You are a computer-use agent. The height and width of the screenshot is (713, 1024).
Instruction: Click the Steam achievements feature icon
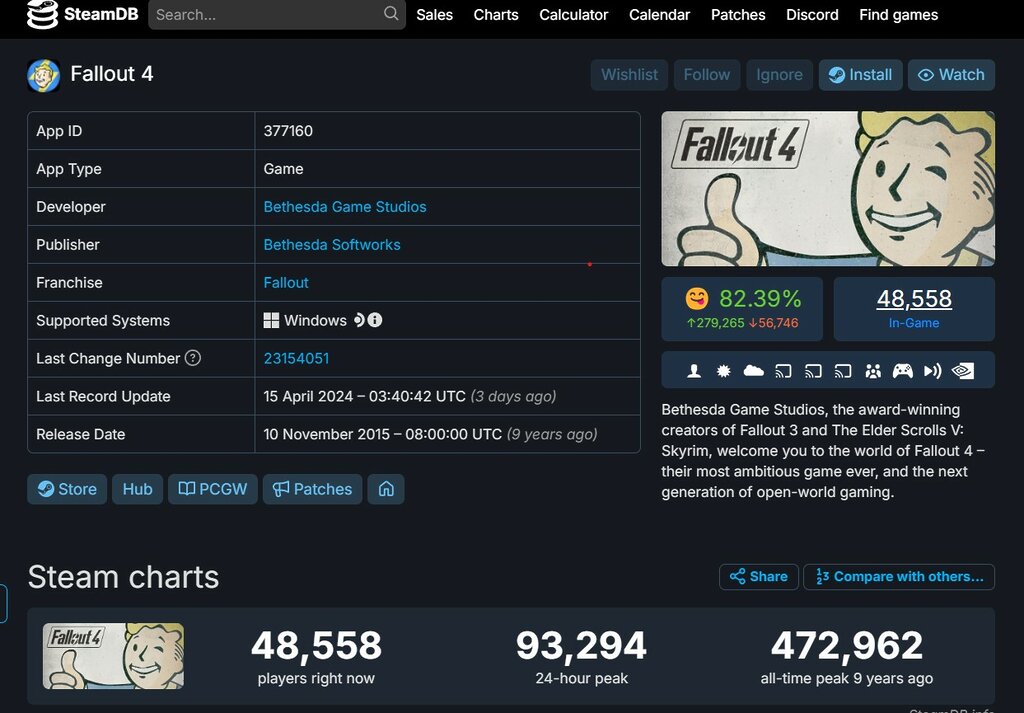723,370
